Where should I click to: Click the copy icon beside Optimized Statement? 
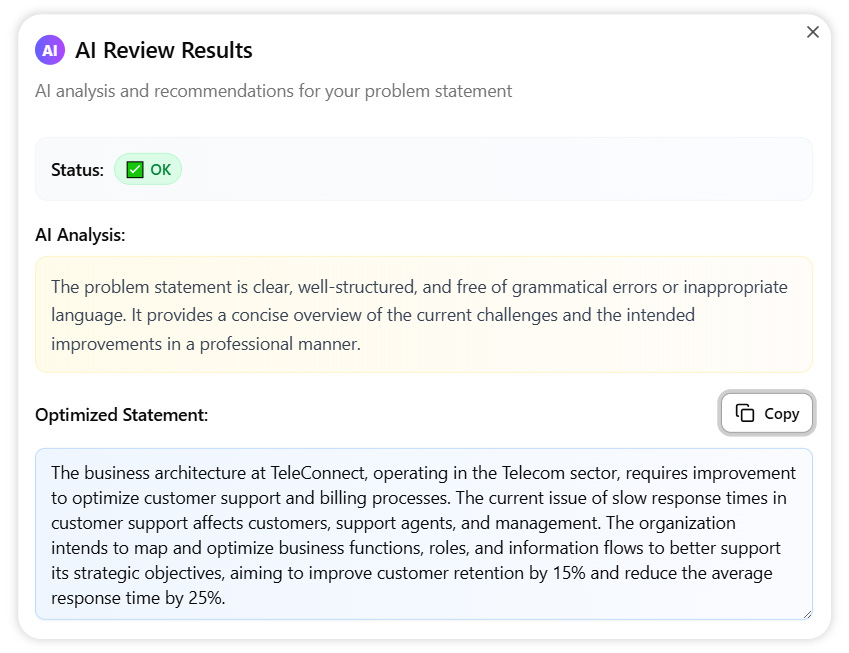click(x=745, y=413)
